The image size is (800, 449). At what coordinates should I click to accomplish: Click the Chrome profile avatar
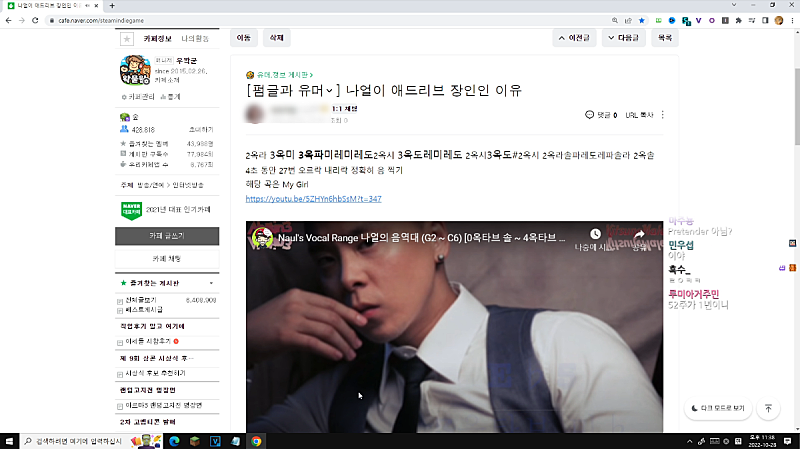point(779,20)
